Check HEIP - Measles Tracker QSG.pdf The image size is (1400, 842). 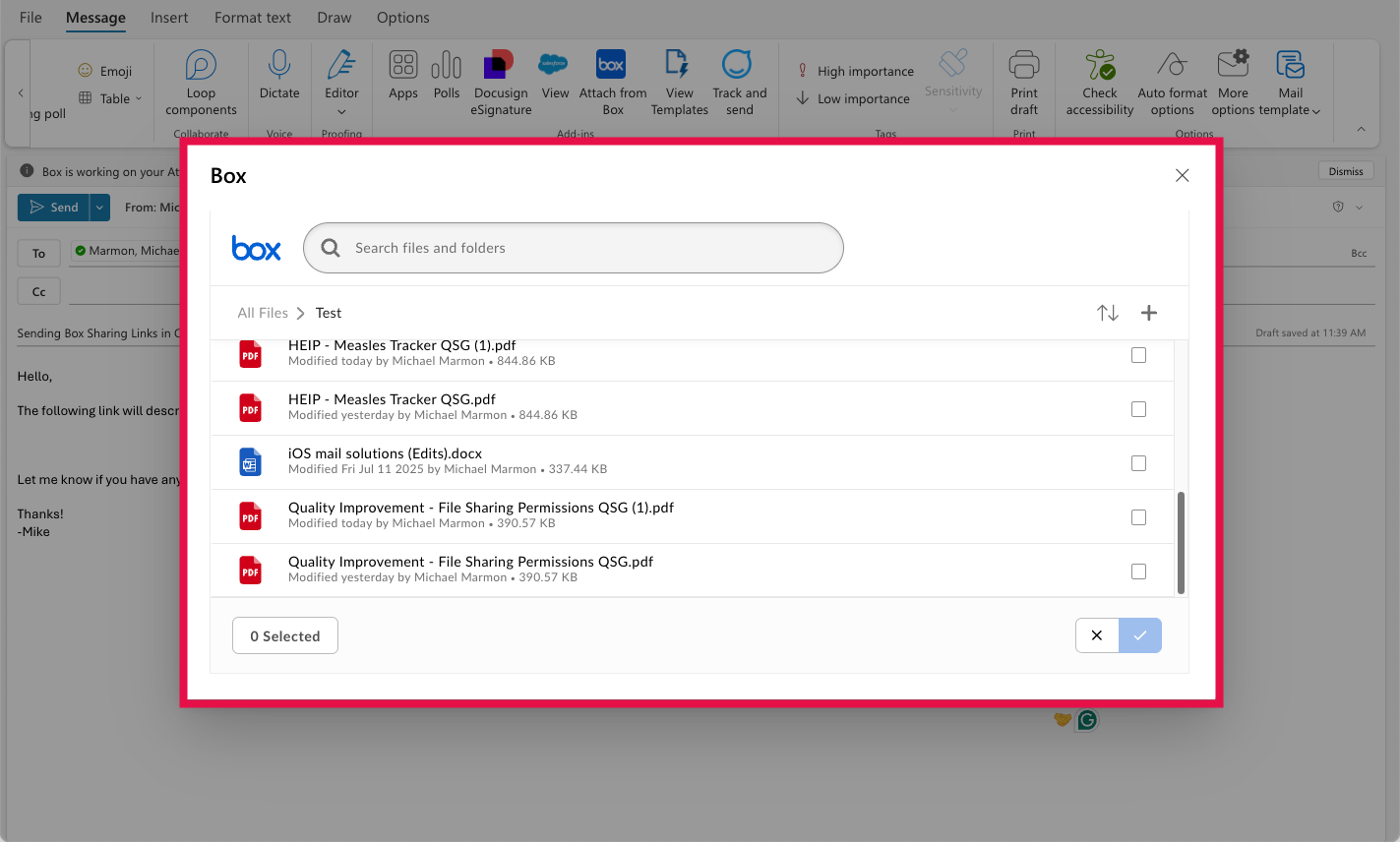[x=1138, y=409]
